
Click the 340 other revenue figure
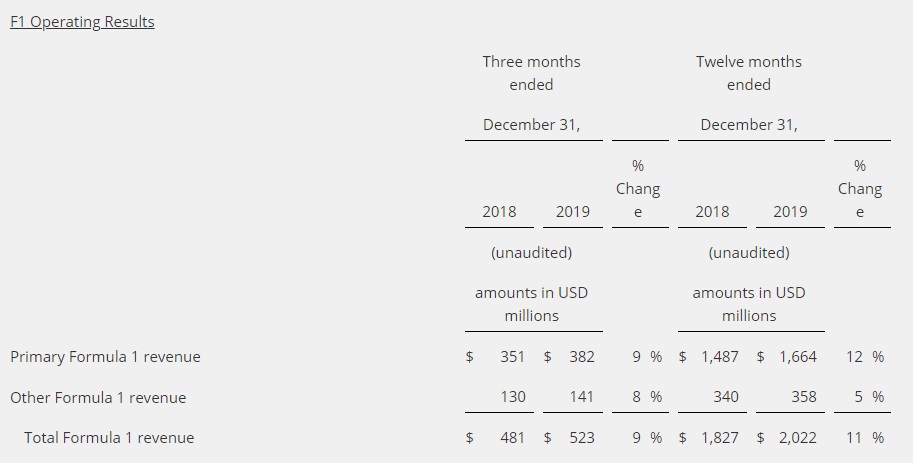tap(726, 397)
